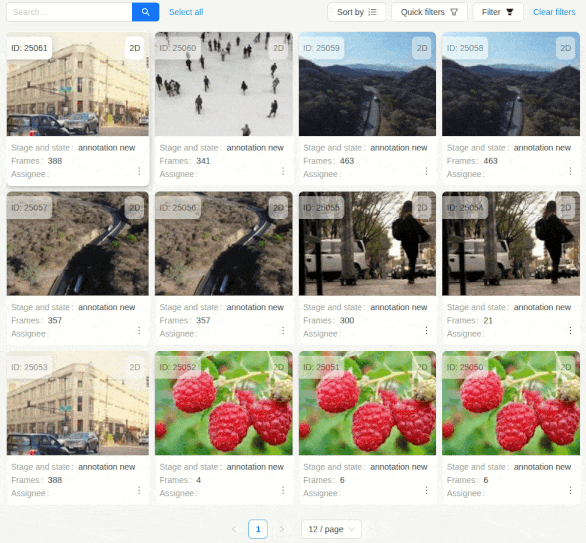Expand the Sort by dropdown

point(356,12)
